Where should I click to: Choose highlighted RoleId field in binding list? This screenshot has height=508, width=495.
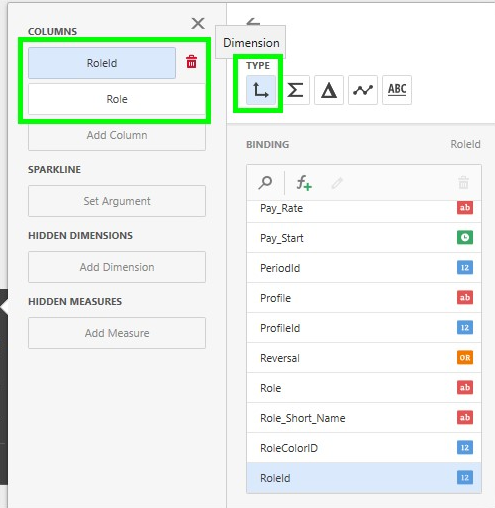click(x=364, y=478)
